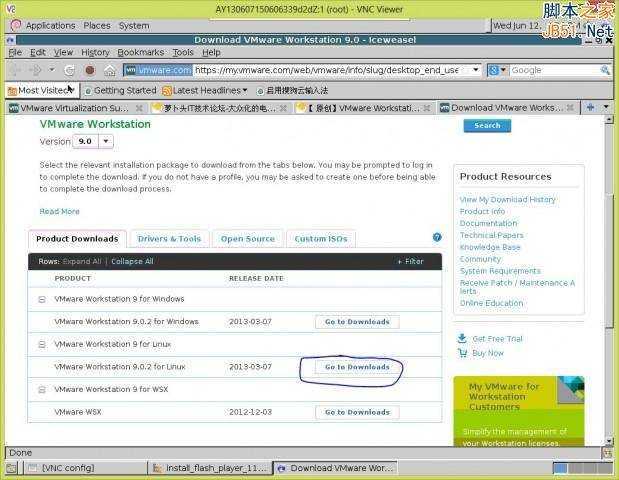
Task: Open a new tab with plus icon
Action: point(591,107)
